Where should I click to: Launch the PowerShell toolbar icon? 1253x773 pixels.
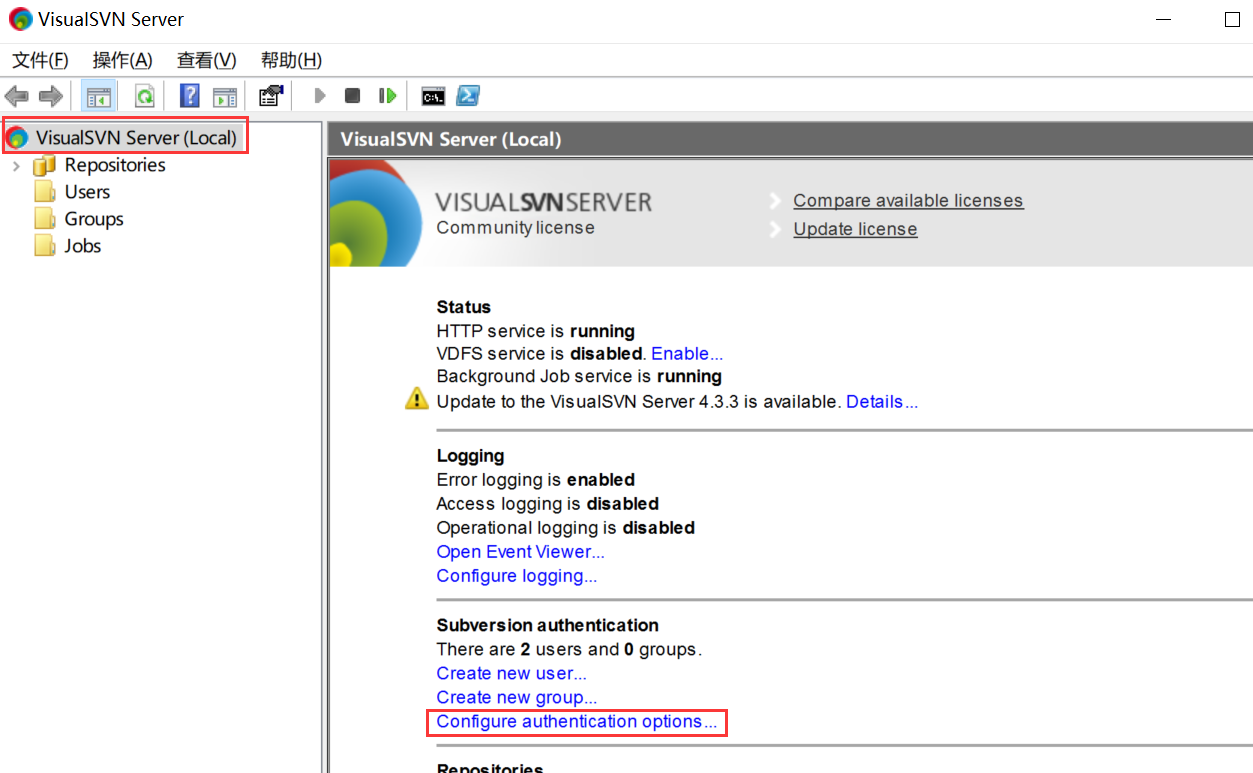pyautogui.click(x=468, y=96)
